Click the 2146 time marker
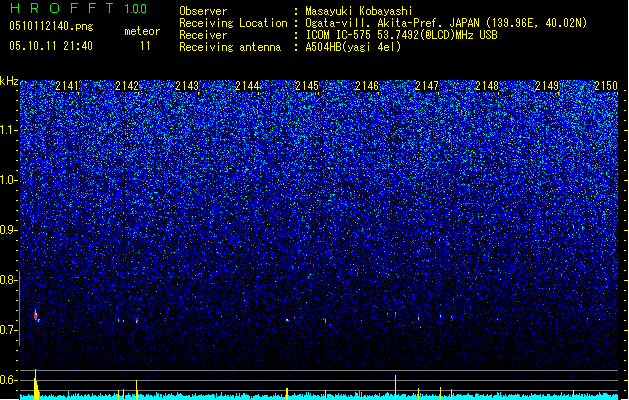629x400 pixels. [367, 86]
